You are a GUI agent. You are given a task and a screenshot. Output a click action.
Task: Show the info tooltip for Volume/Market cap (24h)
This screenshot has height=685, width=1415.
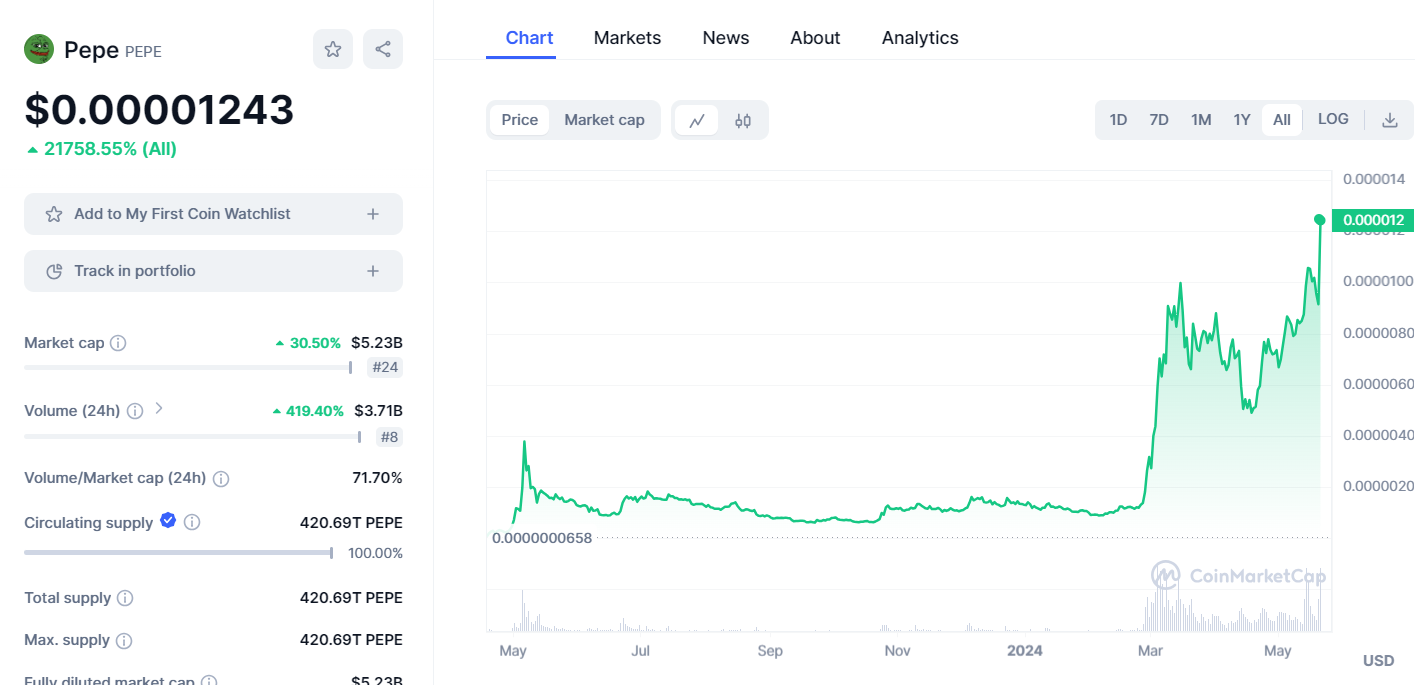(x=221, y=478)
